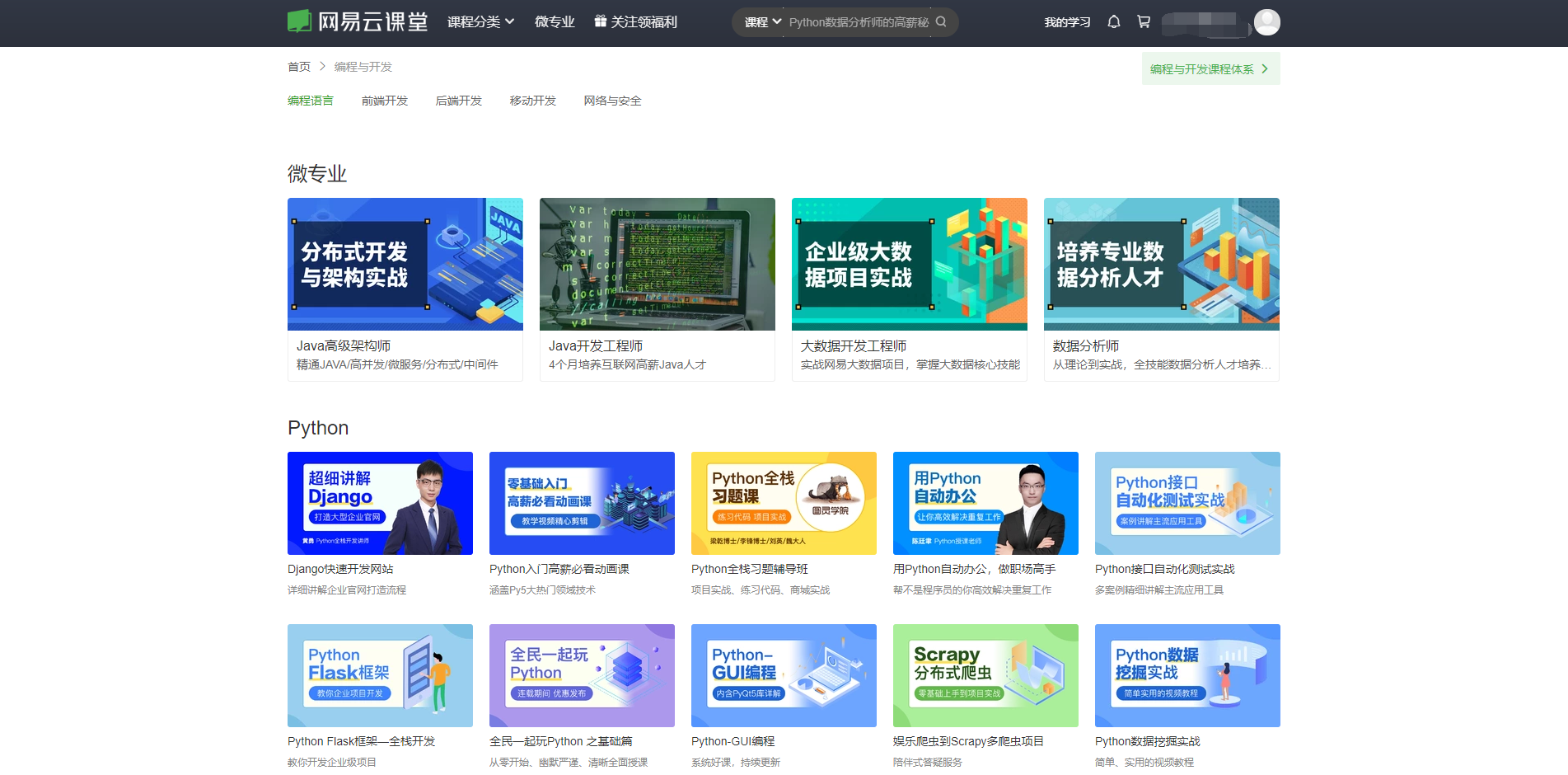Click the 数据分析师 title
This screenshot has width=1568, height=775.
click(x=1086, y=346)
